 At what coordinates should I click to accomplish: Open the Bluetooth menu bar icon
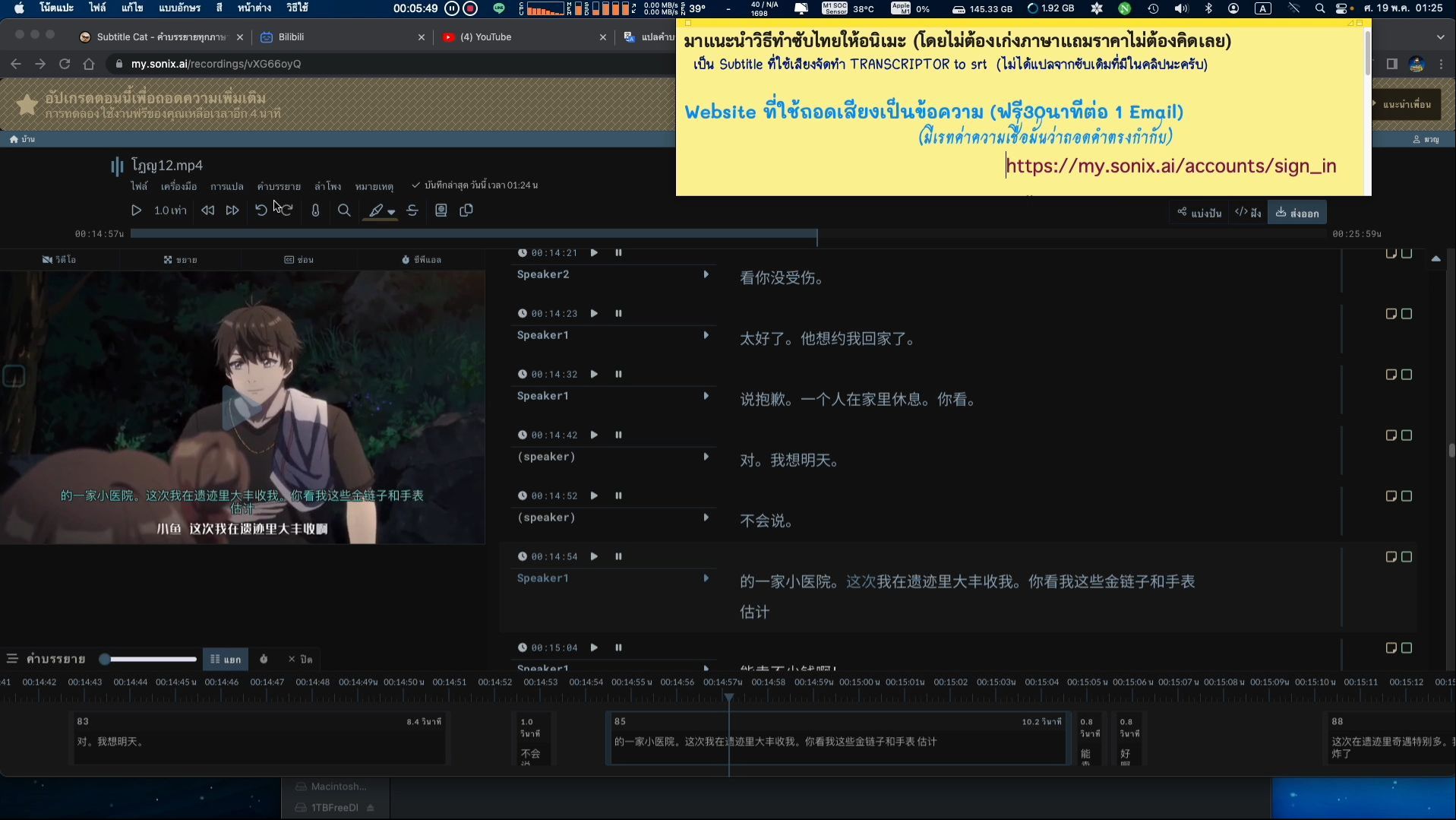[x=1208, y=8]
